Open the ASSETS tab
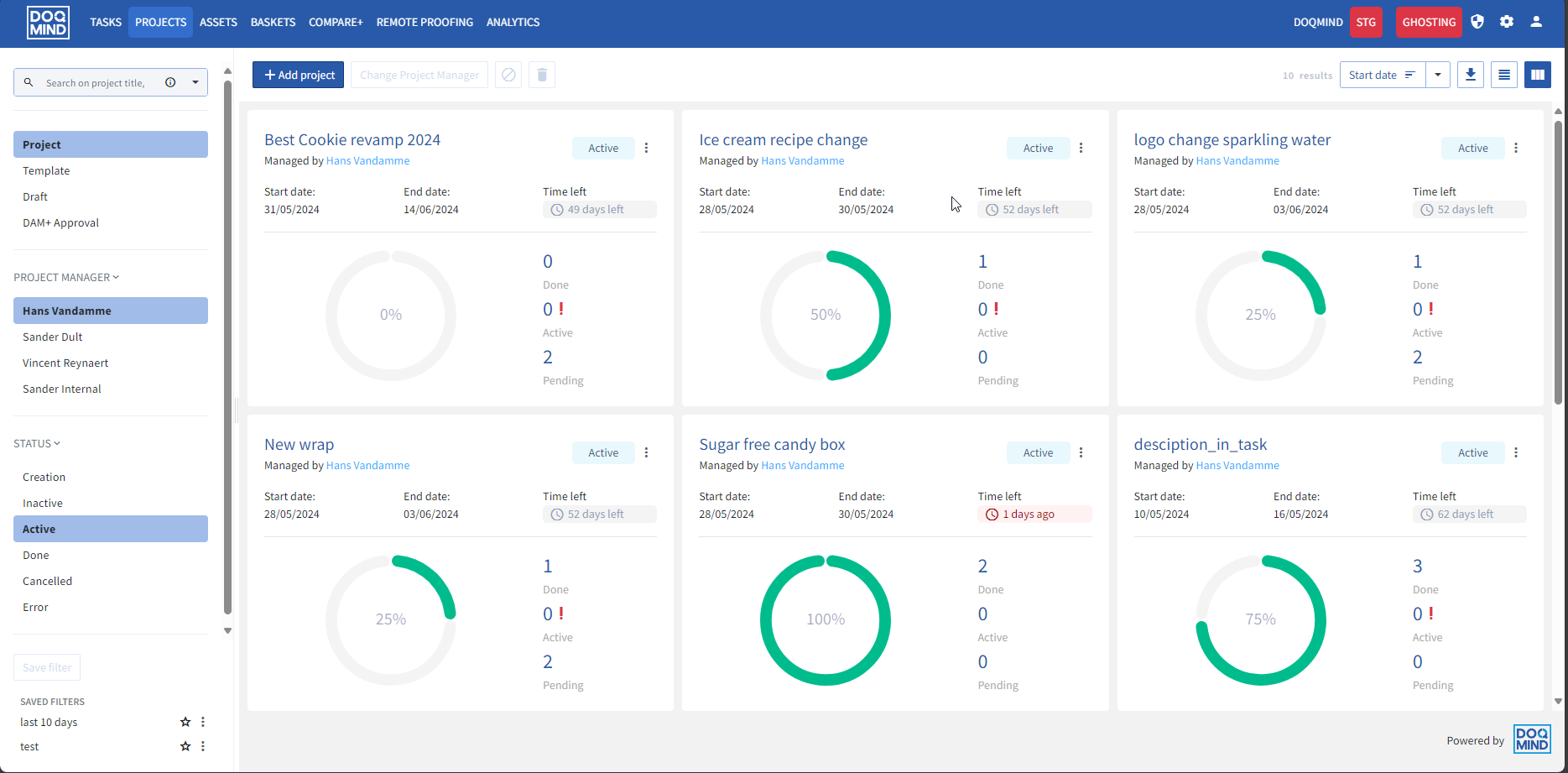 tap(218, 22)
